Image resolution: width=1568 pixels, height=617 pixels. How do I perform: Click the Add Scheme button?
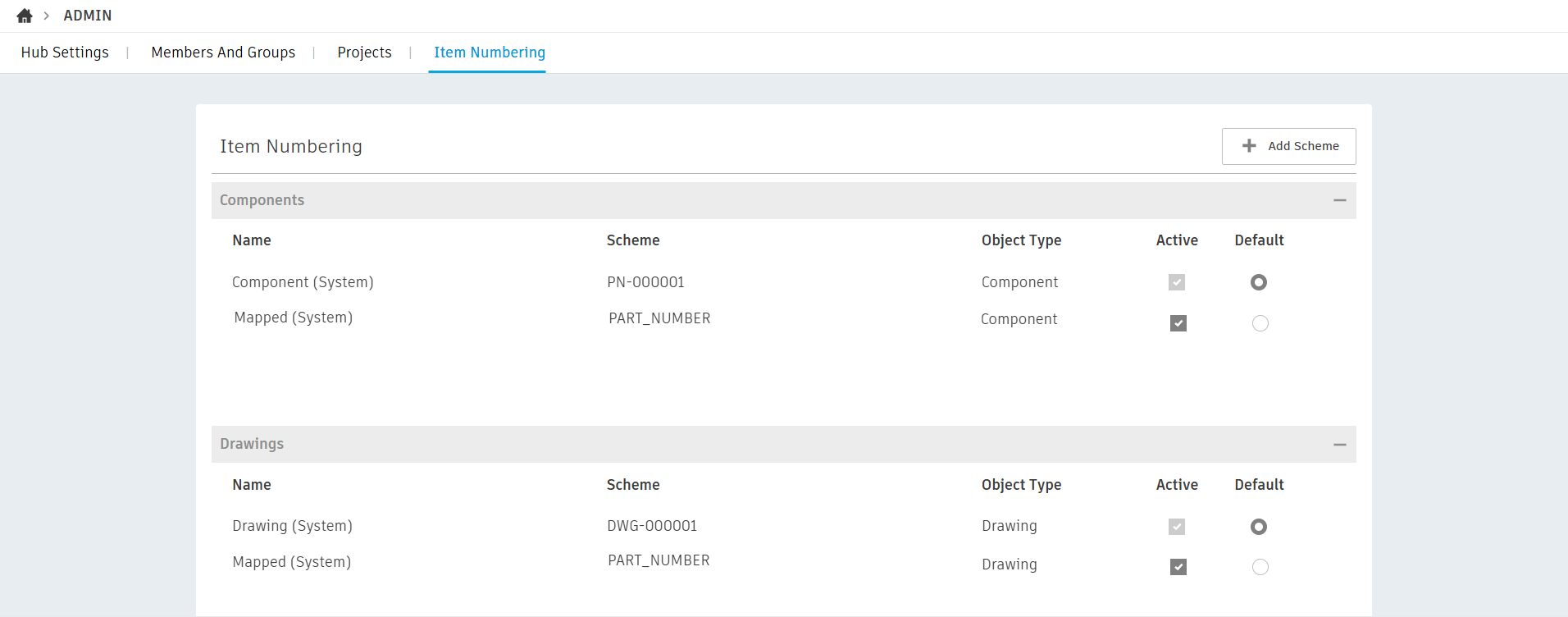pyautogui.click(x=1288, y=146)
